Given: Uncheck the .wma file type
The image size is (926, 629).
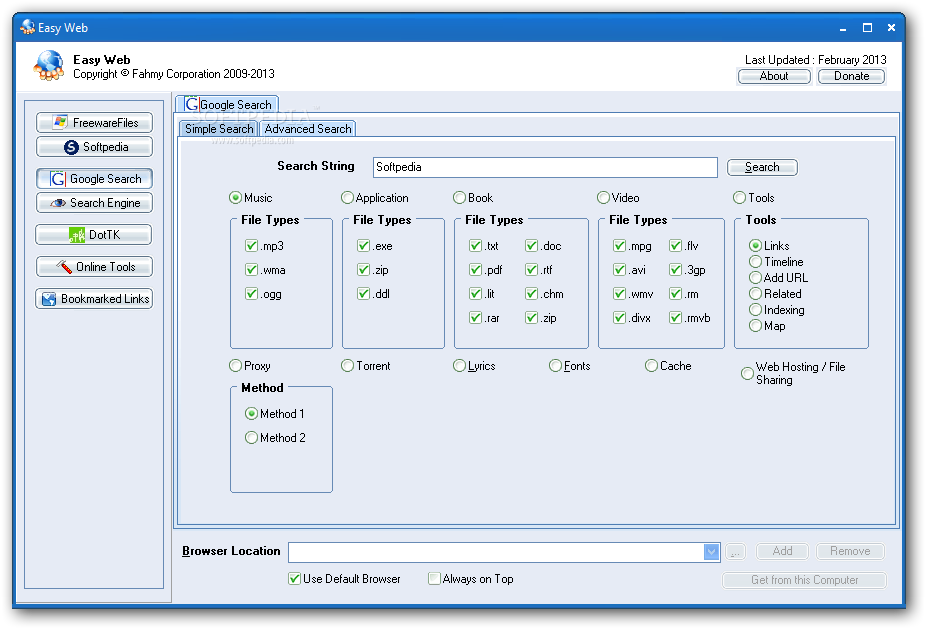Looking at the screenshot, I should pos(252,270).
